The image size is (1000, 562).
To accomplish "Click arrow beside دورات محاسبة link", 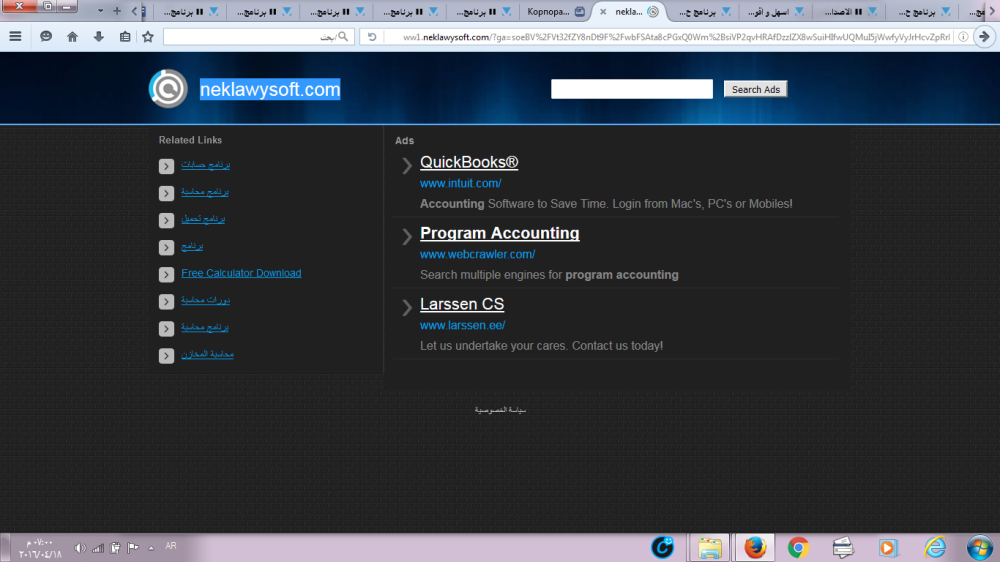I will pos(166,302).
